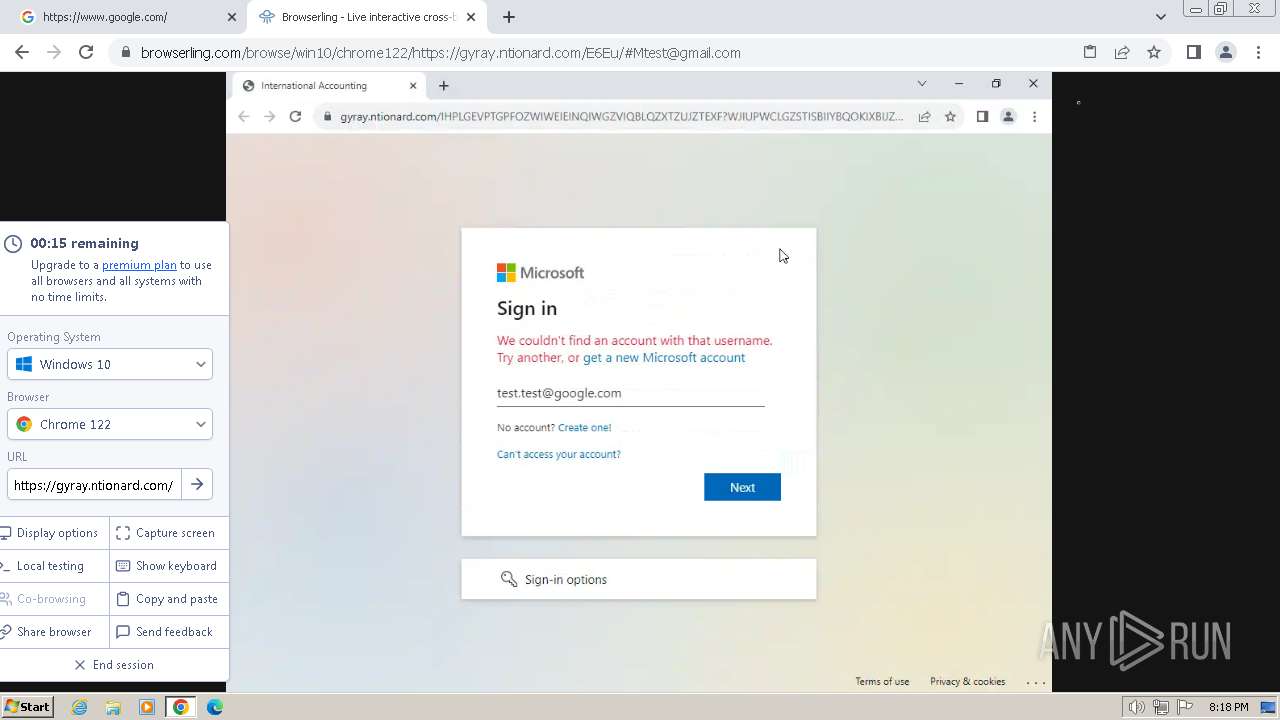The height and width of the screenshot is (720, 1280).
Task: Open the premium plan link
Action: point(139,265)
